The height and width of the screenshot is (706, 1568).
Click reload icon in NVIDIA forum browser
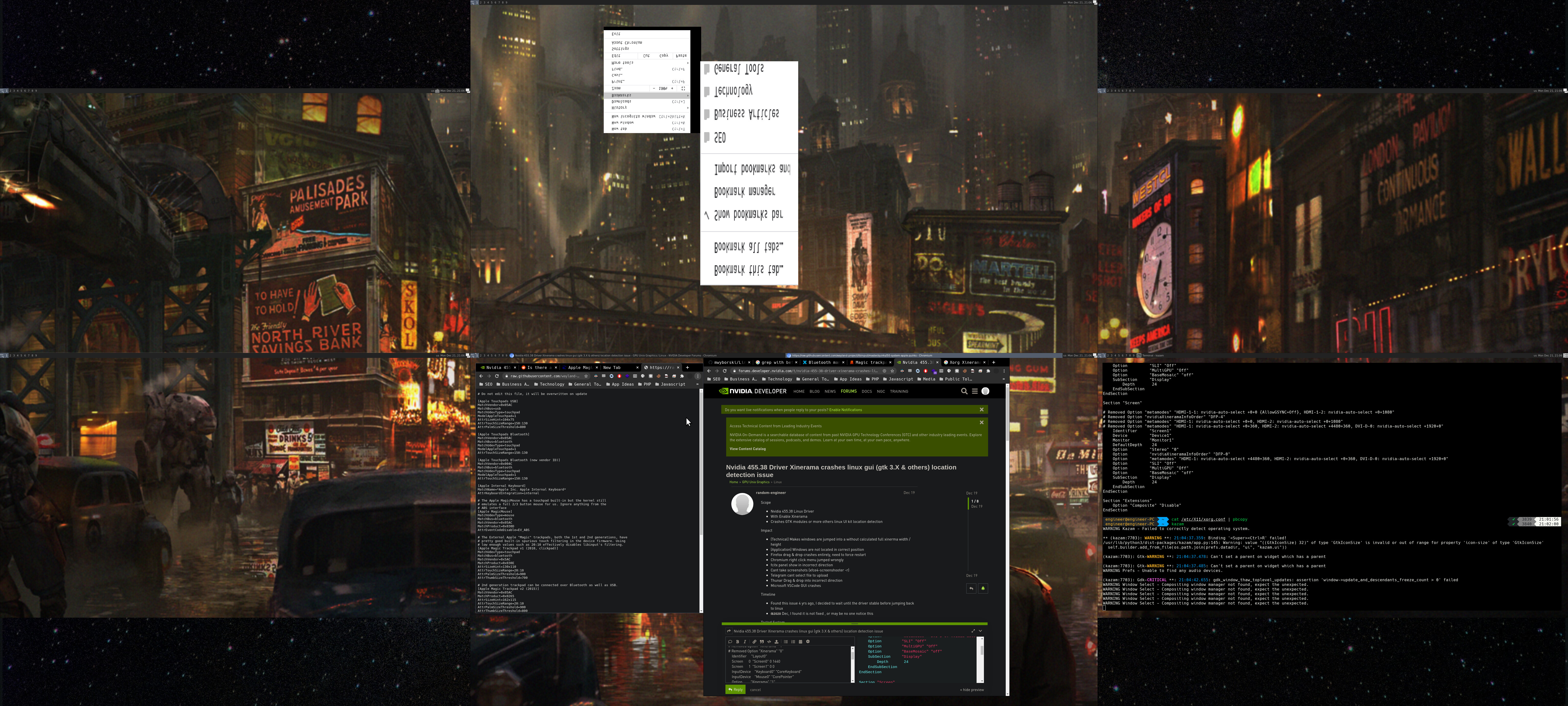(x=725, y=371)
